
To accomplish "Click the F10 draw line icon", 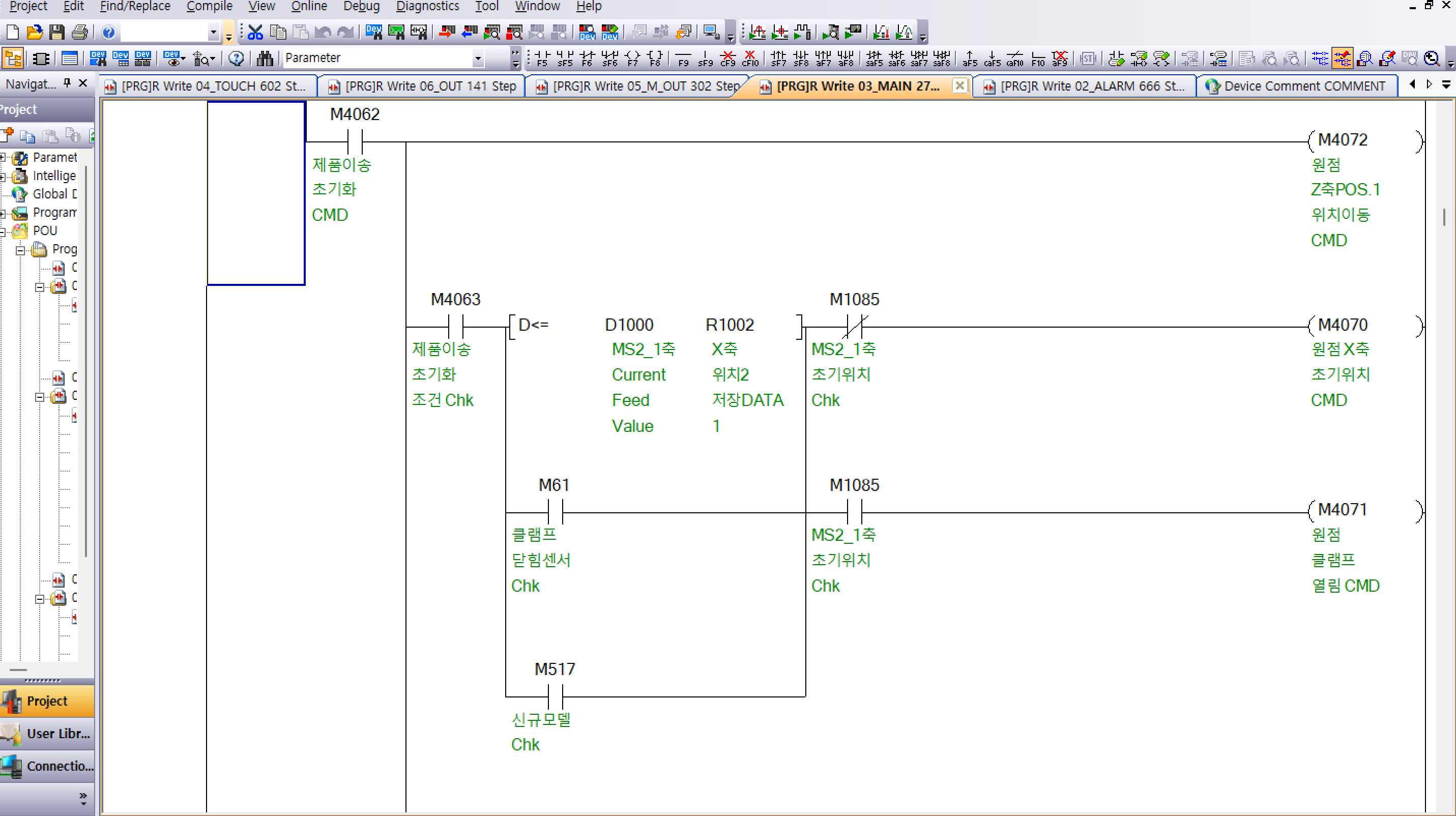I will click(1038, 58).
